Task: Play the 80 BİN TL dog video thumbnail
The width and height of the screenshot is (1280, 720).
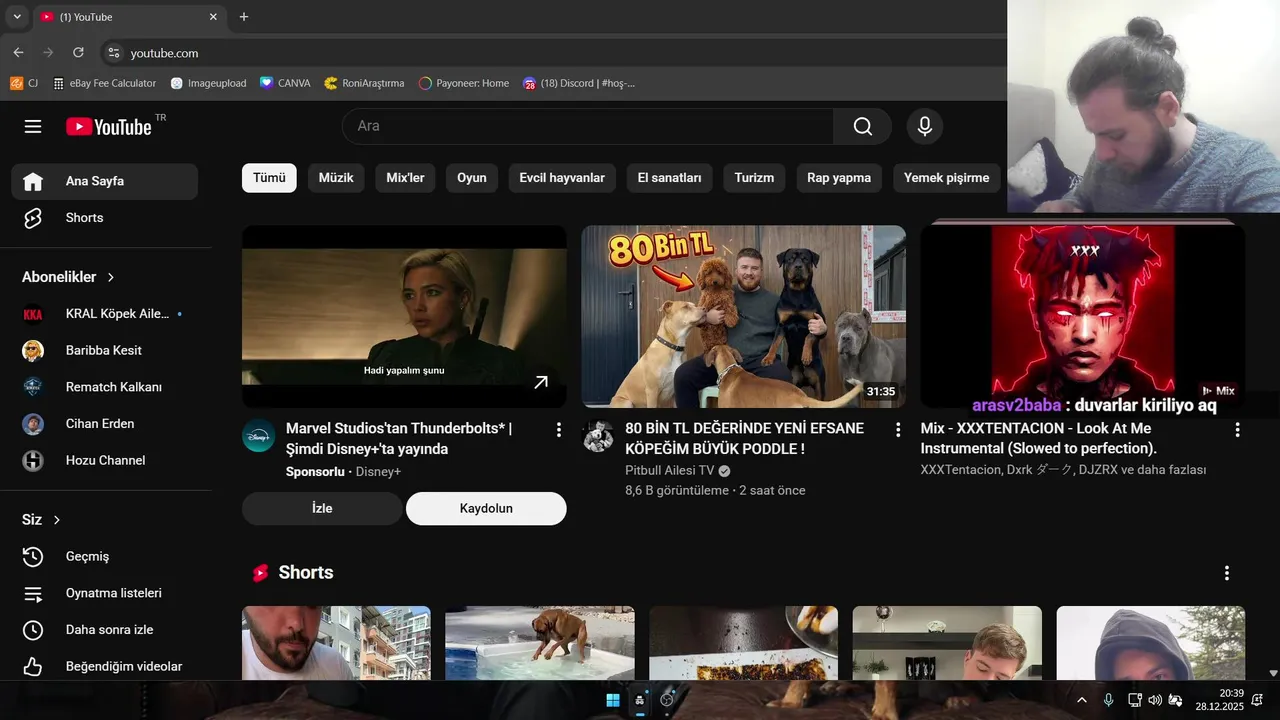Action: pos(744,316)
